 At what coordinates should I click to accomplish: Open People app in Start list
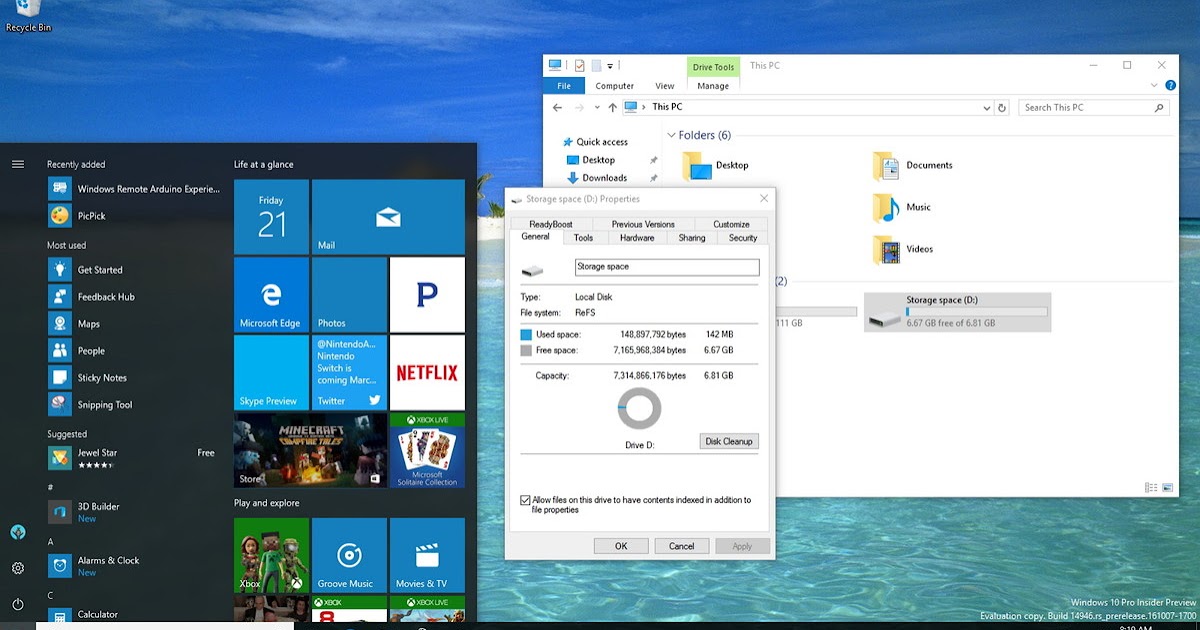136,351
